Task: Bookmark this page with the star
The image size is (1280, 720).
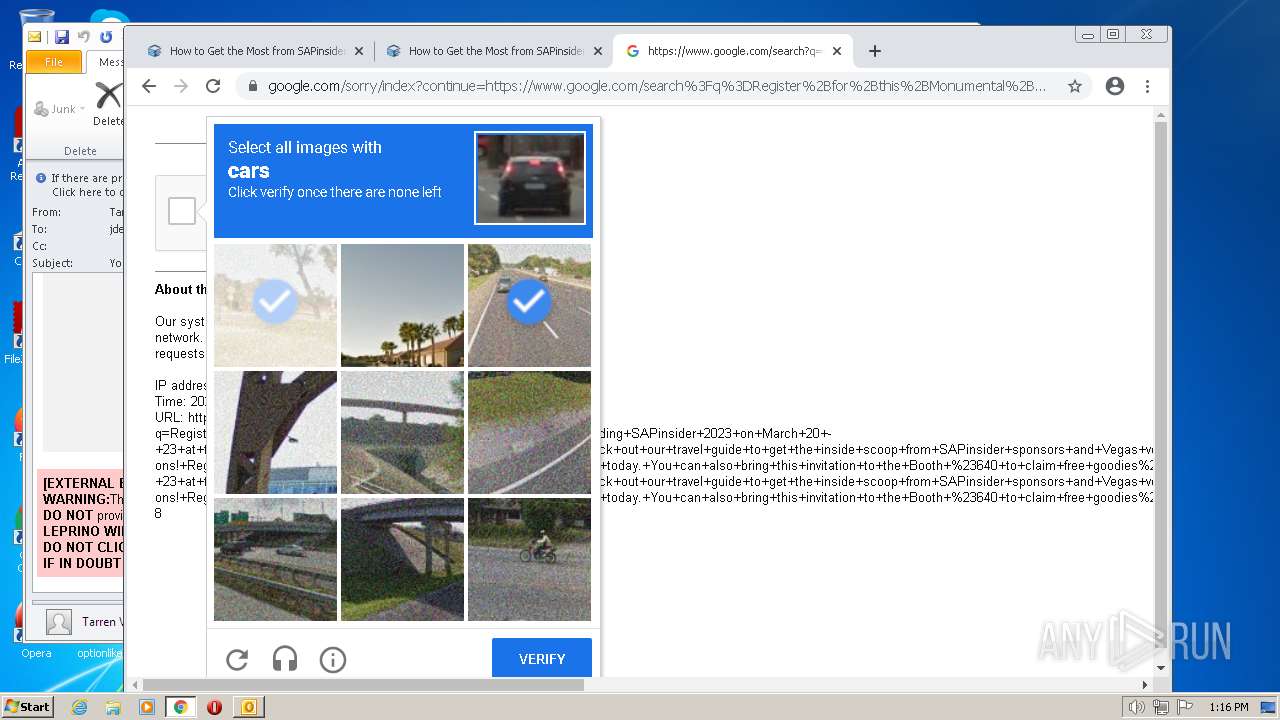Action: pos(1075,86)
